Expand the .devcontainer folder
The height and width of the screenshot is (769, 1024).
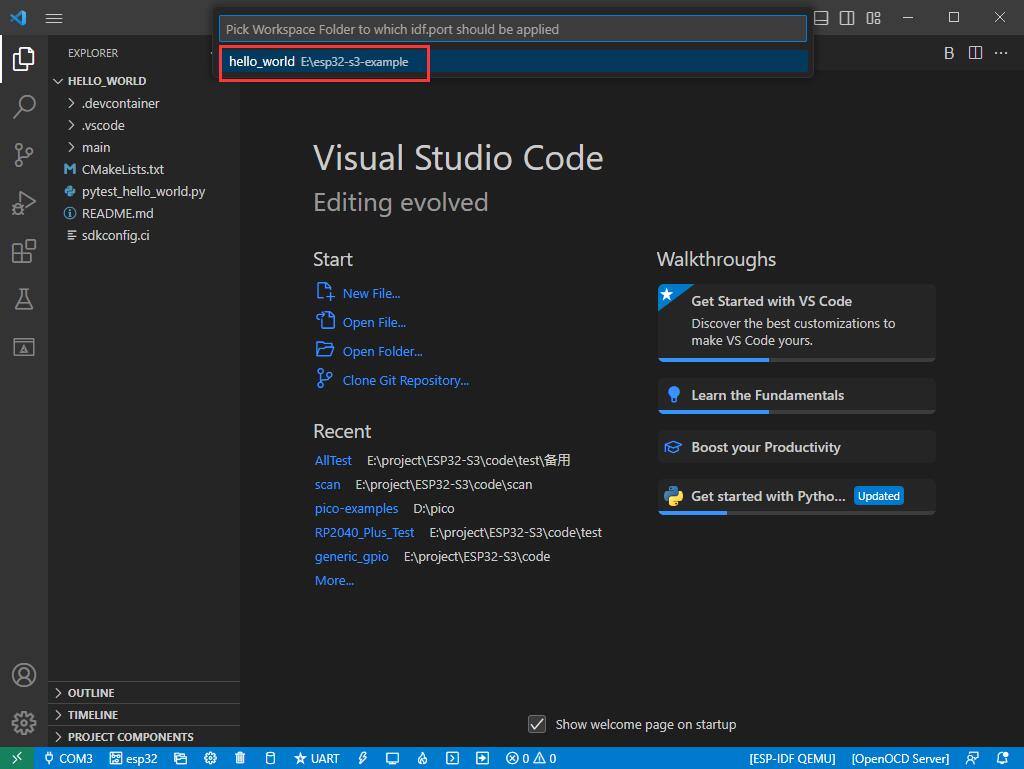pos(120,103)
